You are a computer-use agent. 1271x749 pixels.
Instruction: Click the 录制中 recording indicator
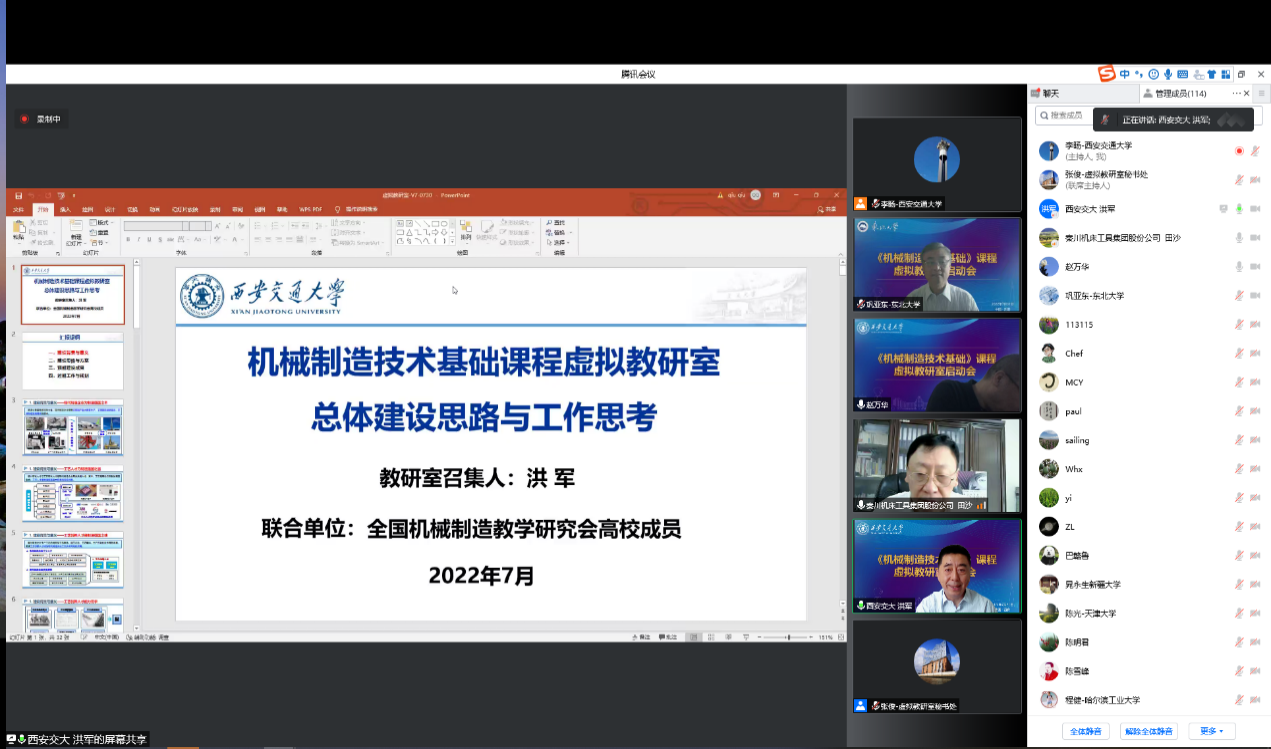point(42,119)
